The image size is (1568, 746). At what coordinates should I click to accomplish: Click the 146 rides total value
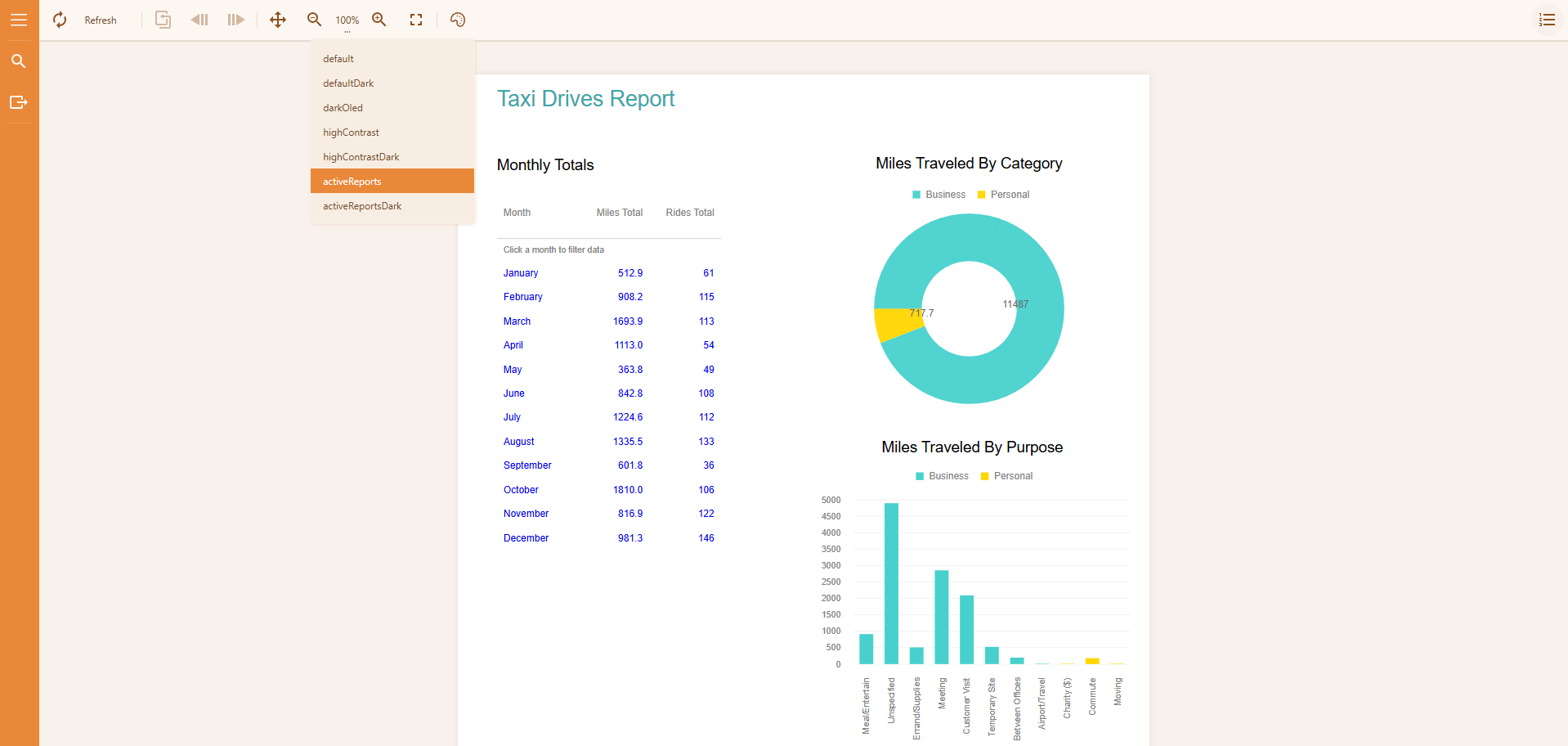(706, 538)
